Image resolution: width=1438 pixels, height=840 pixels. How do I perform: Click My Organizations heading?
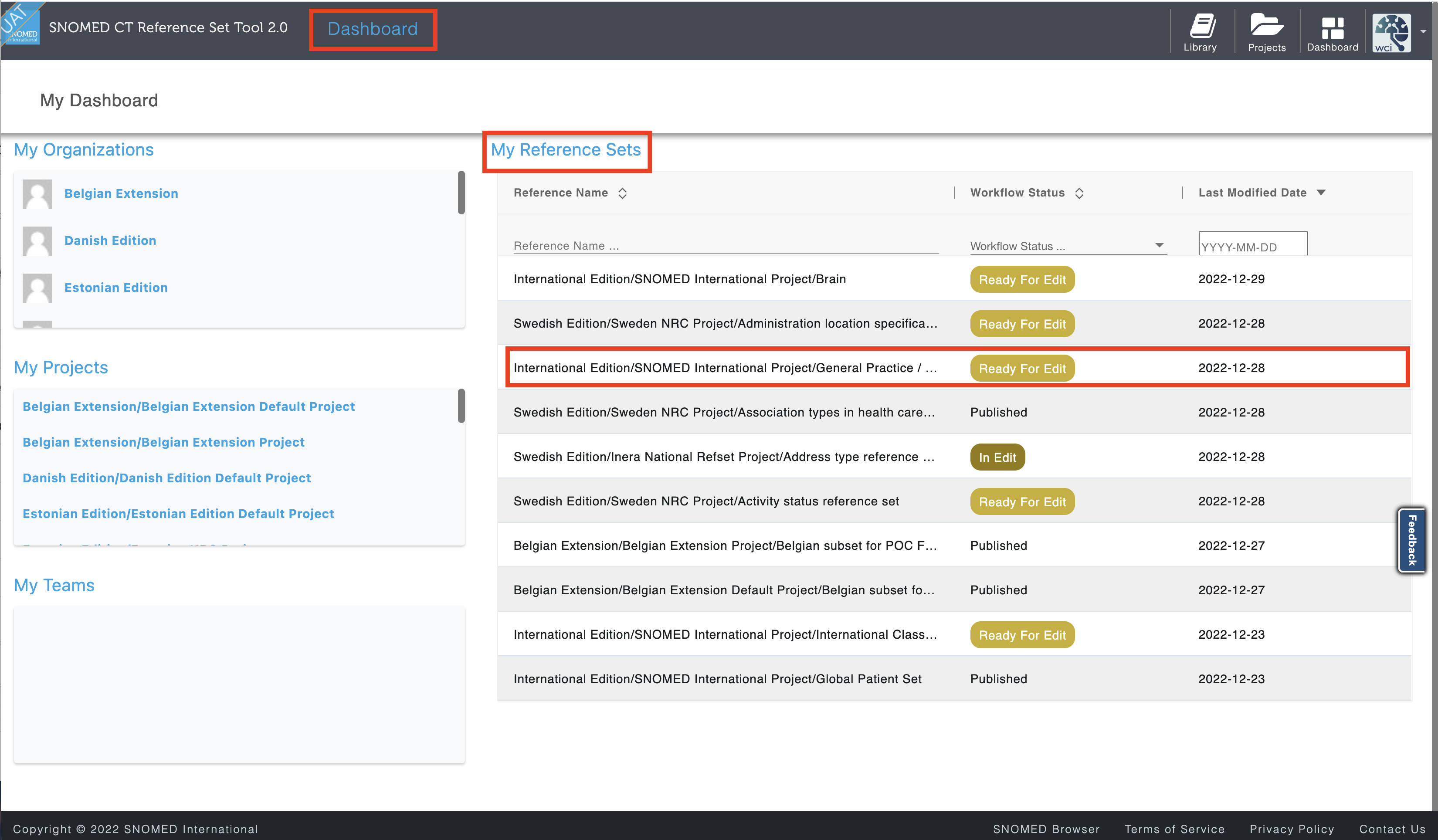[84, 150]
